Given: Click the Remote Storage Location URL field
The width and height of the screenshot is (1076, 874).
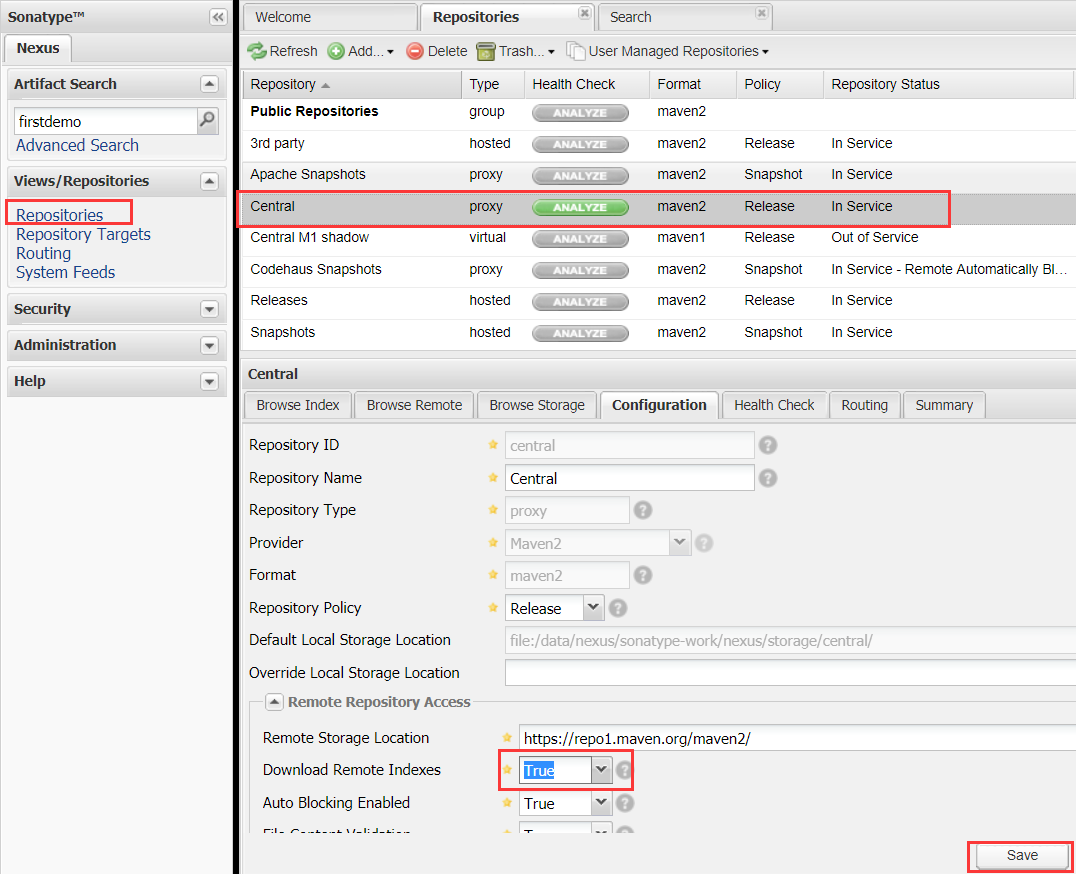Looking at the screenshot, I should click(x=797, y=738).
